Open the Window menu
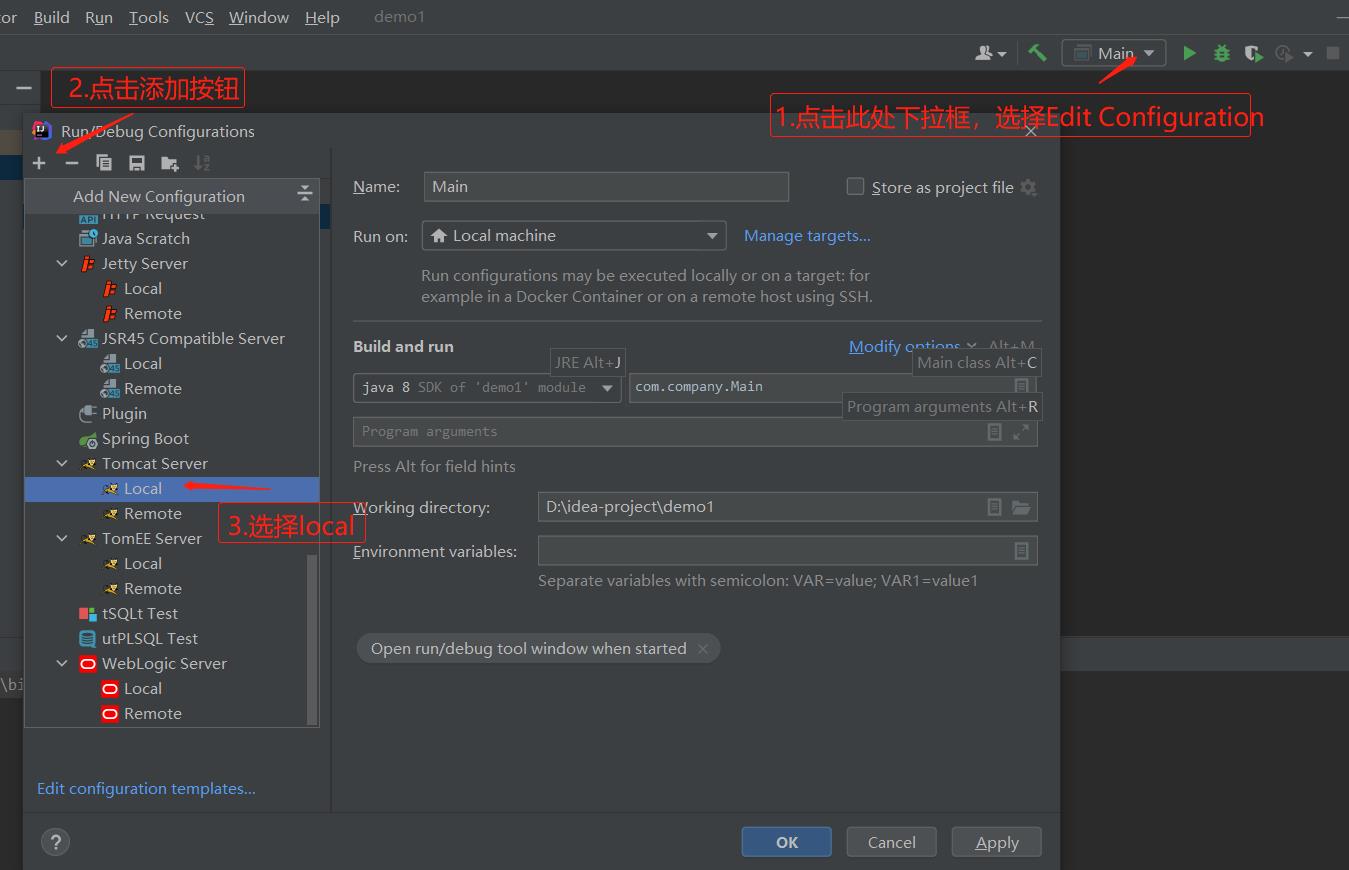Image resolution: width=1349 pixels, height=870 pixels. pyautogui.click(x=259, y=17)
